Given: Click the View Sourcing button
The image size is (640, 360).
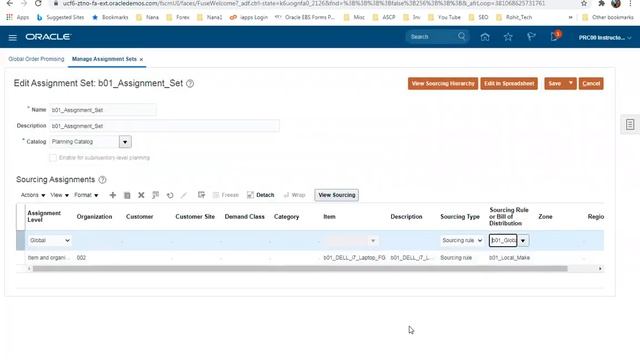Looking at the screenshot, I should 337,195.
